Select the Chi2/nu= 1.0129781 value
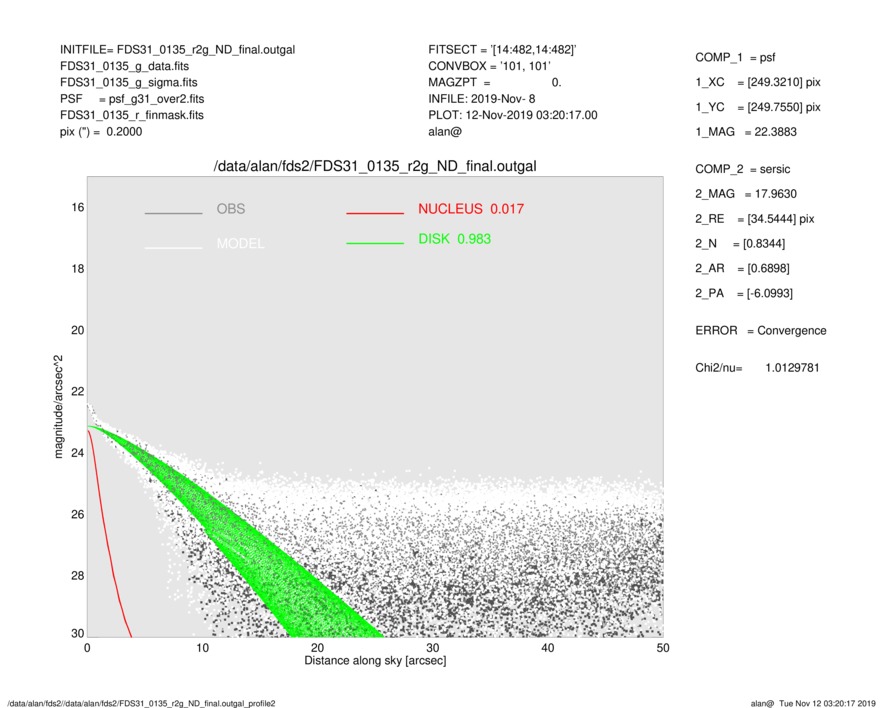 757,368
